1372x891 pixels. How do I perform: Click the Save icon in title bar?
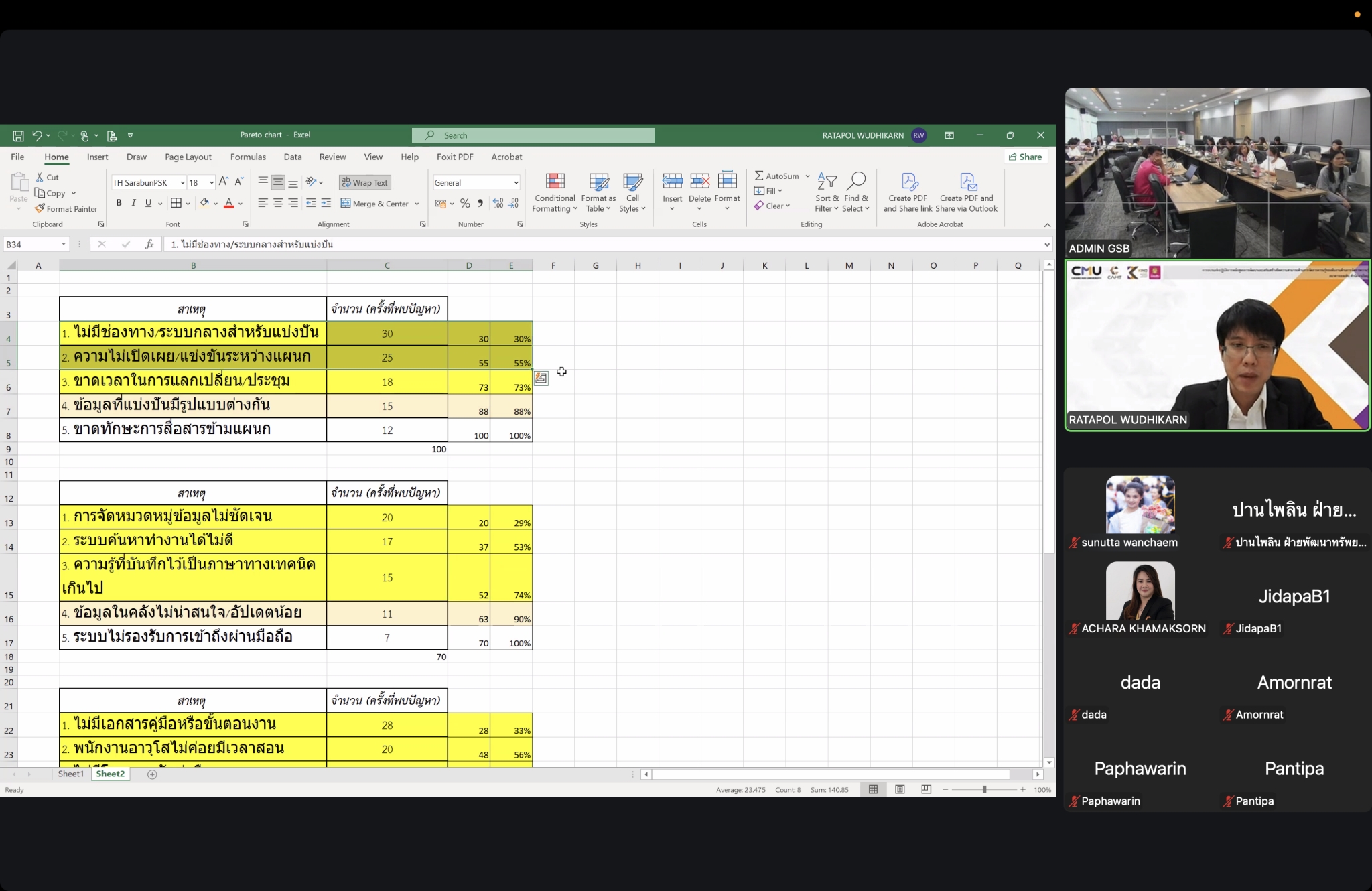click(18, 135)
